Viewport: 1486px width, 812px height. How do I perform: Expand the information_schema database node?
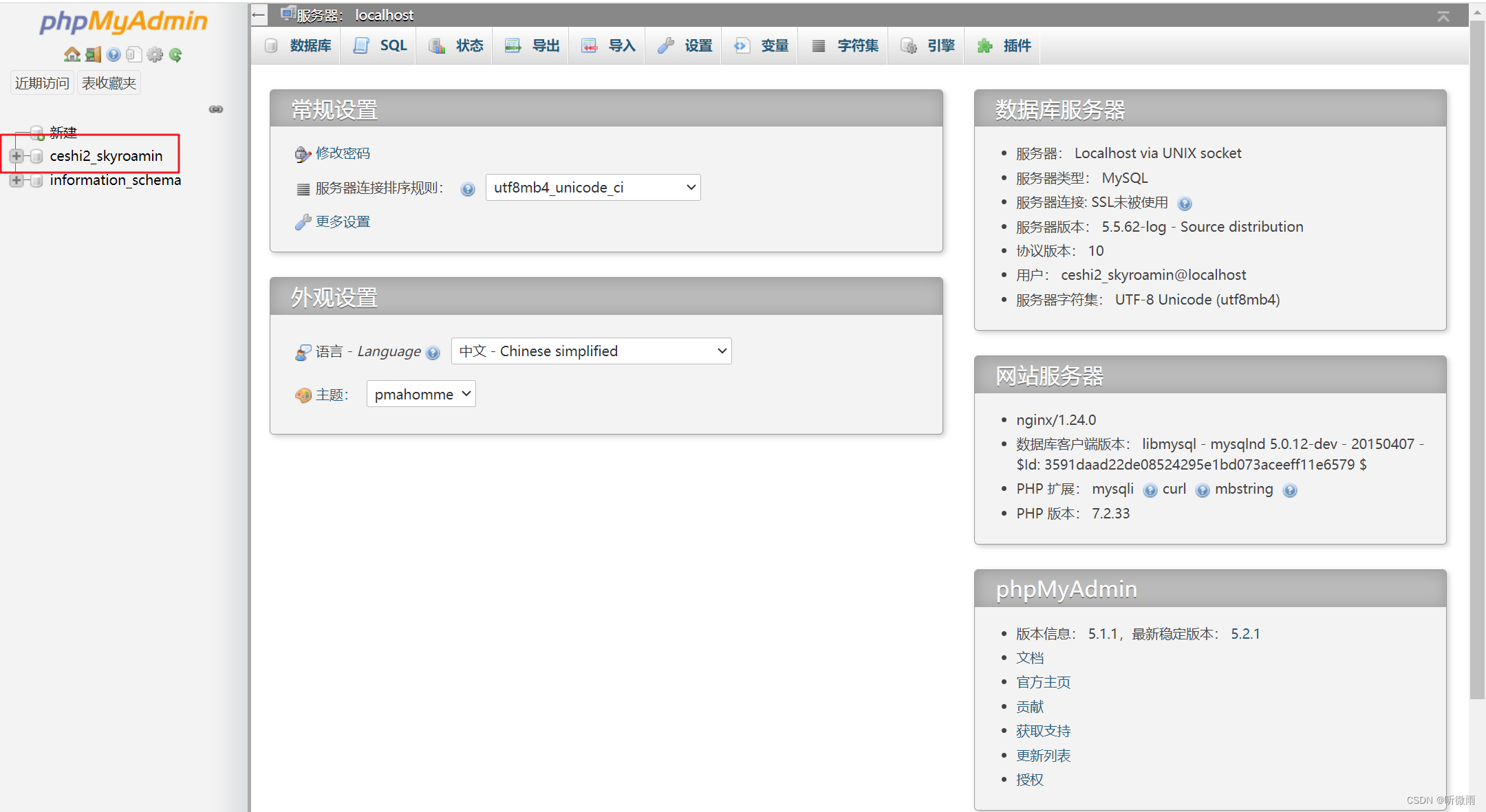tap(17, 180)
